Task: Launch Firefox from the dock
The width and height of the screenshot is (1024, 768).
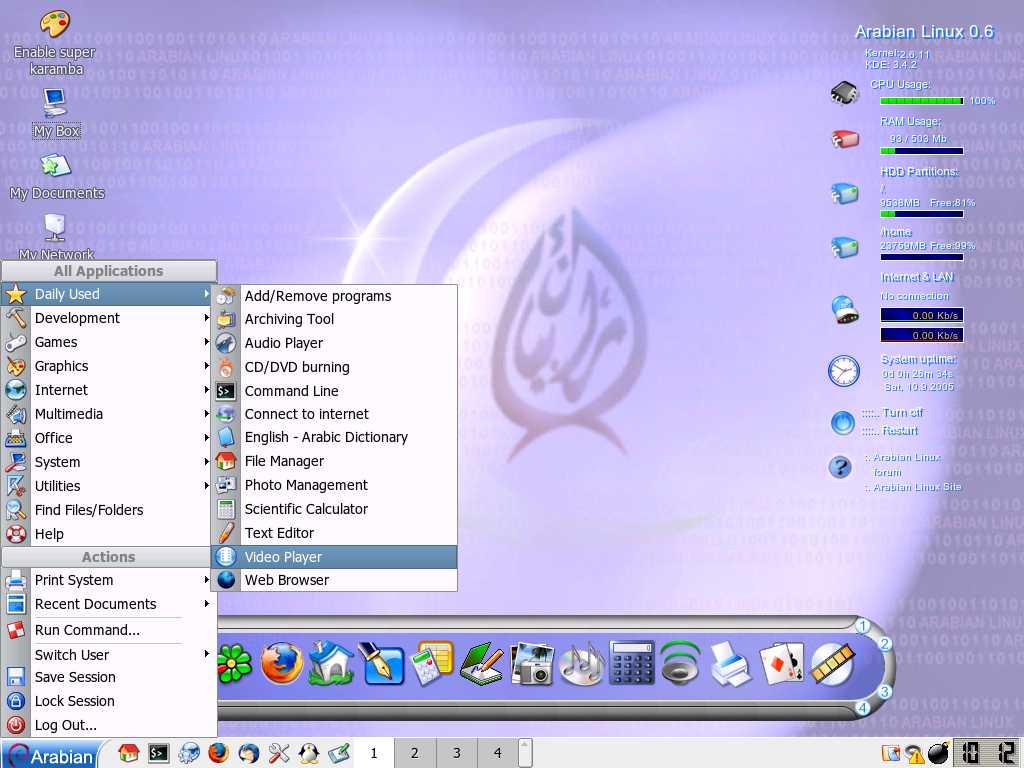Action: pos(281,664)
